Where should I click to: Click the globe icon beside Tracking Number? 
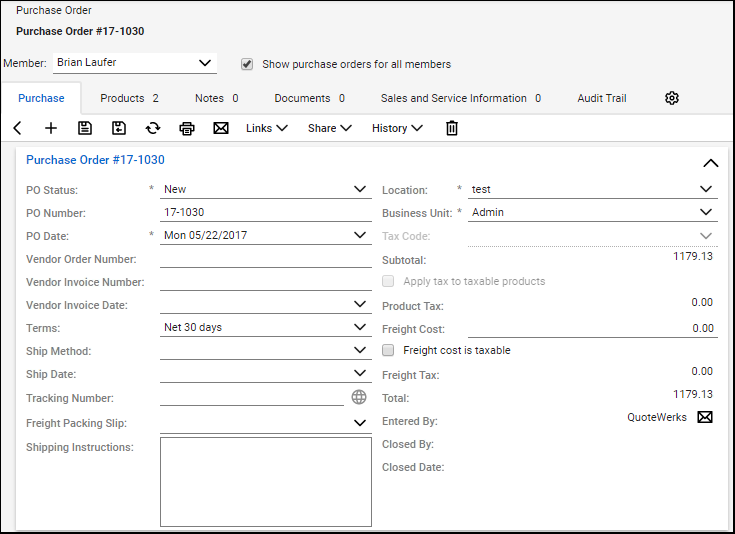360,398
